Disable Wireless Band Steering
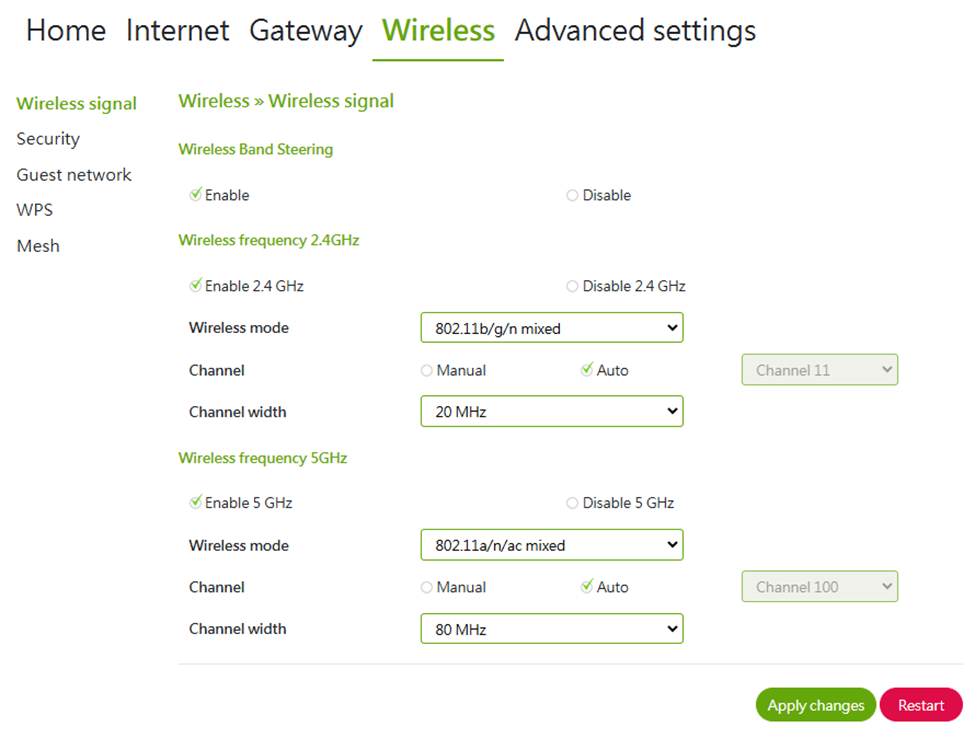 pos(573,196)
